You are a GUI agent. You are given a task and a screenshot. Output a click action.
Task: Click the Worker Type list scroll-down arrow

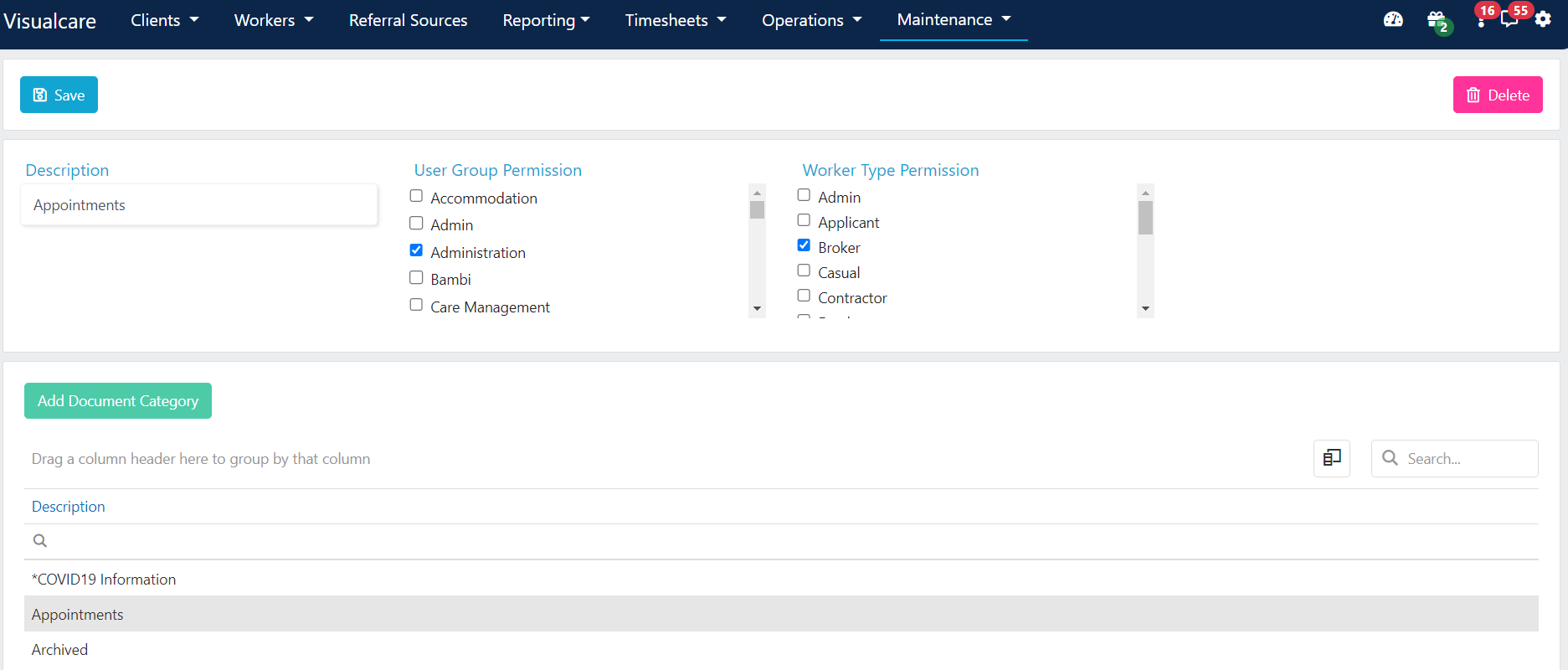click(x=1146, y=309)
